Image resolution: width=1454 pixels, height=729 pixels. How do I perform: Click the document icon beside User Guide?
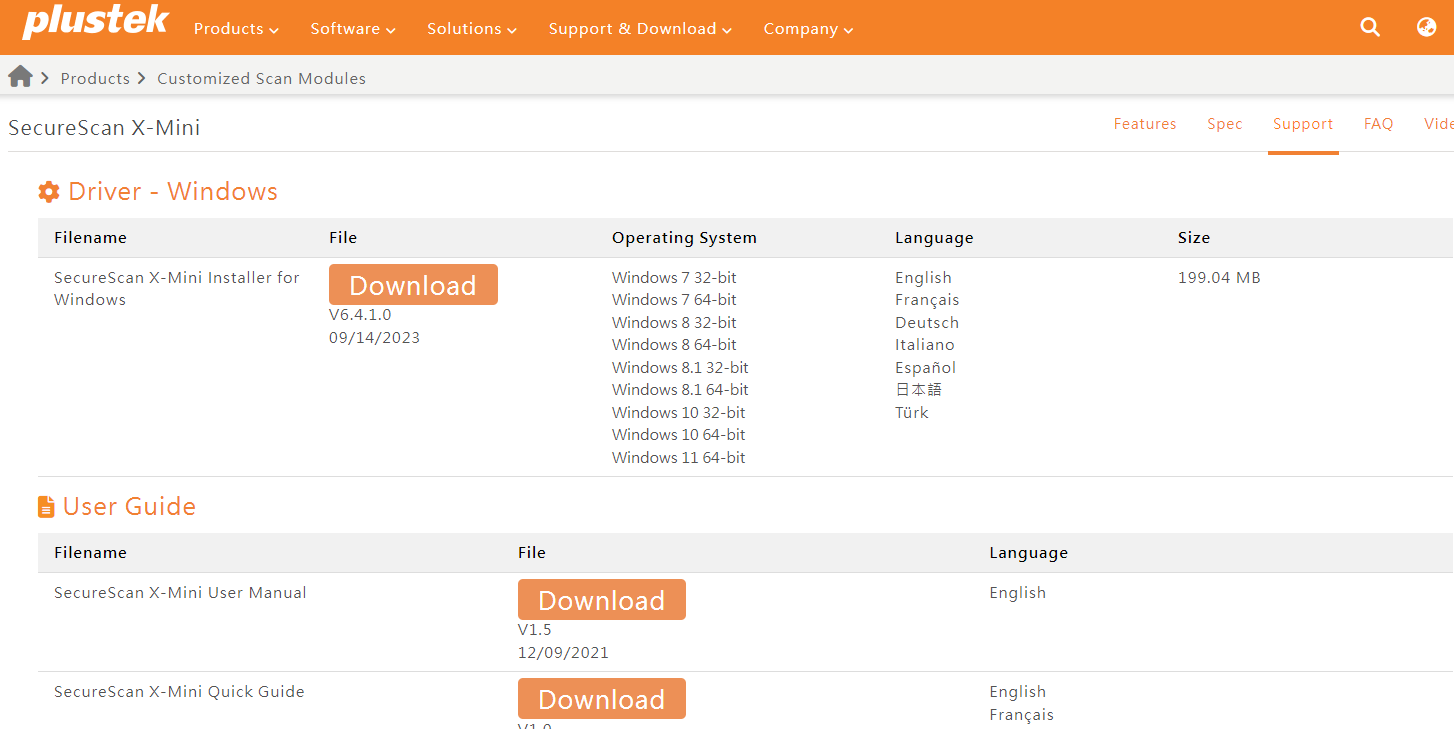click(x=46, y=507)
